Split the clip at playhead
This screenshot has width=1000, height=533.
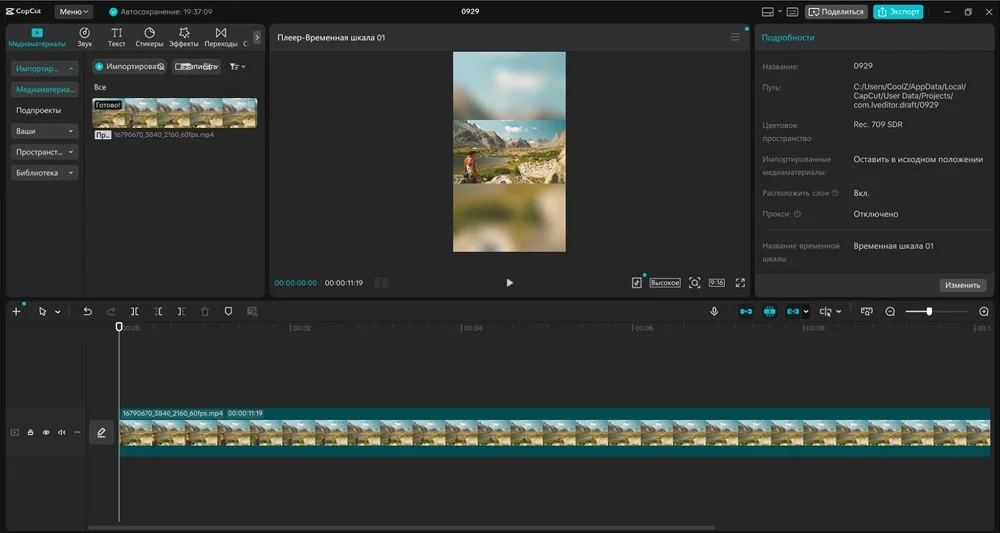coord(135,311)
